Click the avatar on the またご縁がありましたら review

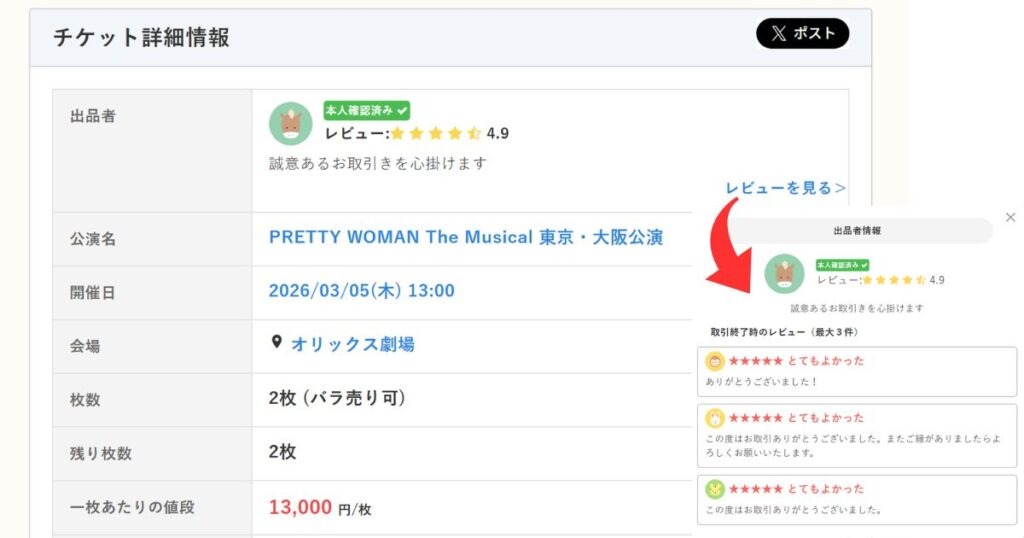pos(715,418)
